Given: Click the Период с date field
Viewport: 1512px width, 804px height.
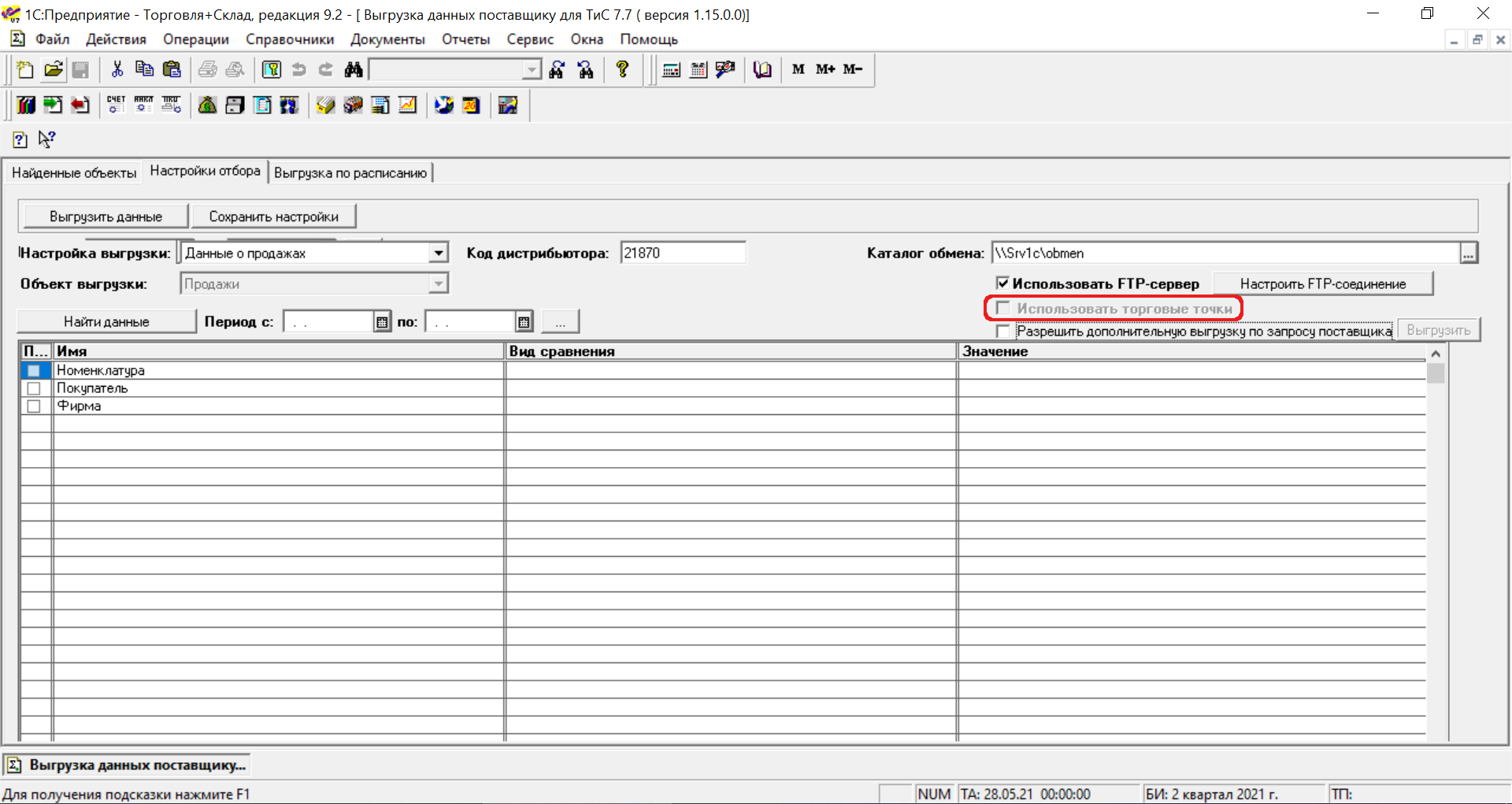Looking at the screenshot, I should point(328,322).
